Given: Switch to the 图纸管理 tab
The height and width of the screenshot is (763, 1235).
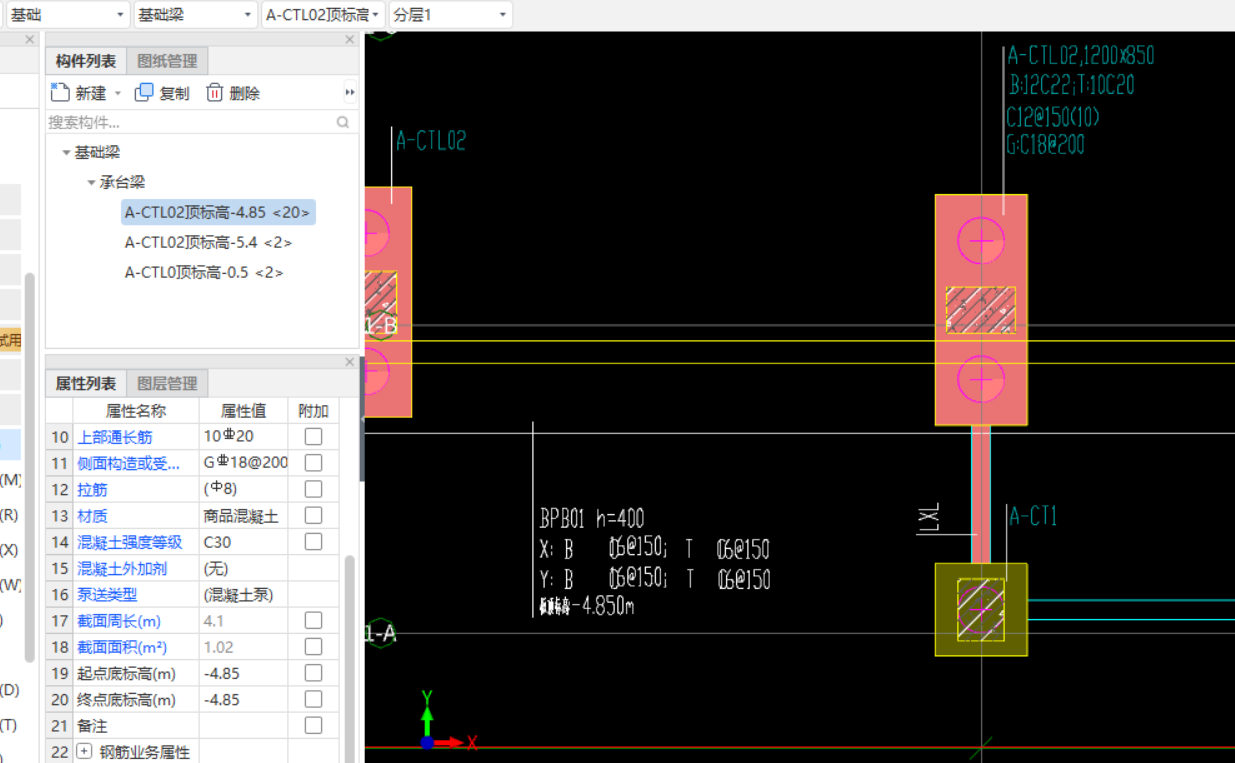Looking at the screenshot, I should coord(167,61).
